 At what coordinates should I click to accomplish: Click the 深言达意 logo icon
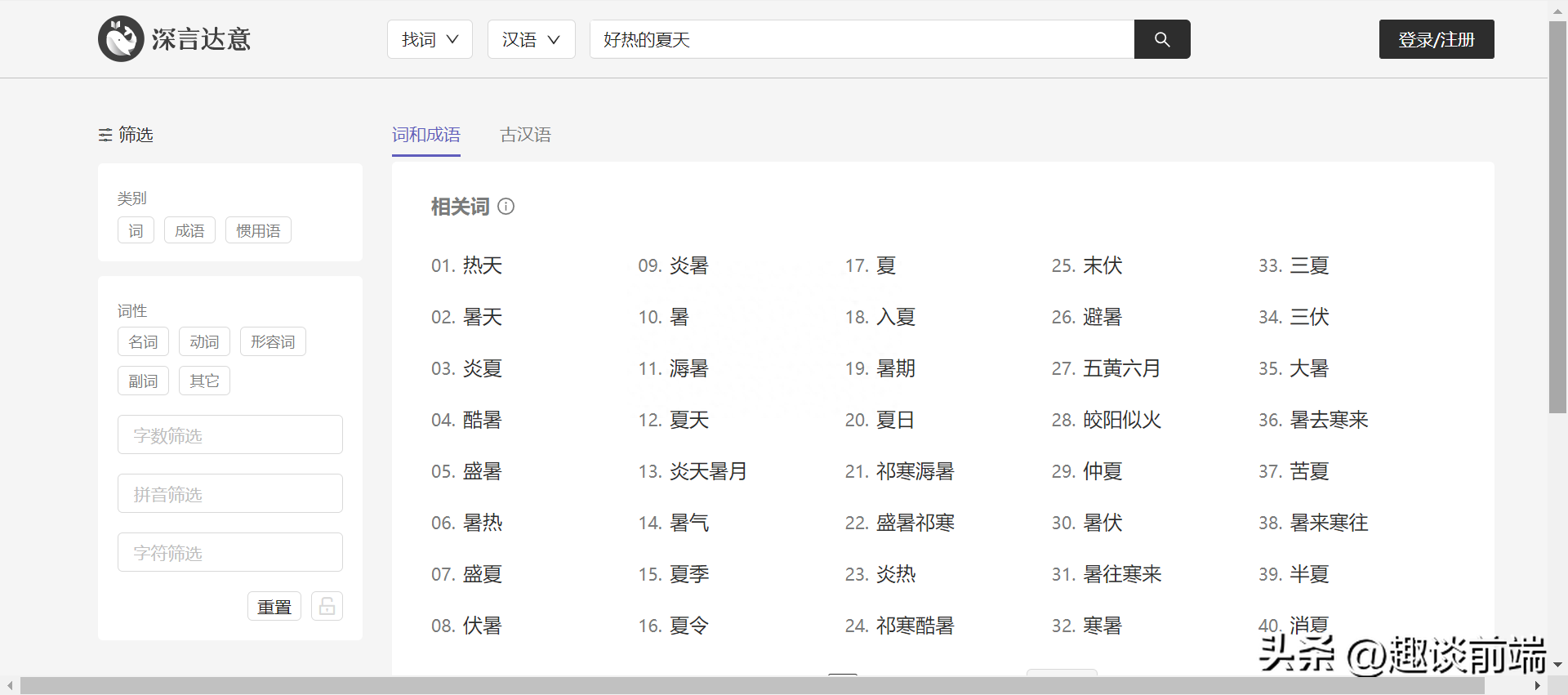tap(121, 39)
